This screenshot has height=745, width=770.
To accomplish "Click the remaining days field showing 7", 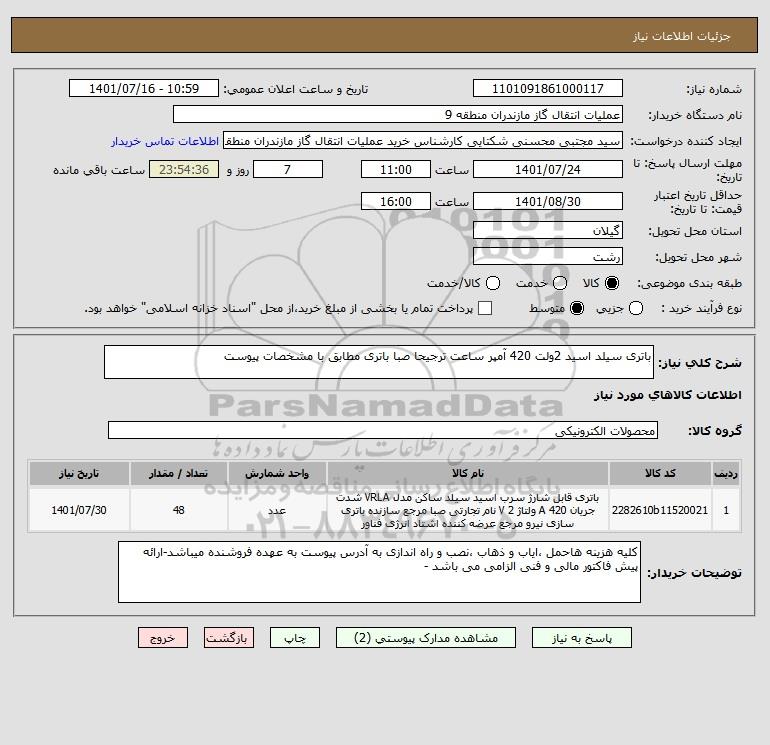I will tap(288, 169).
